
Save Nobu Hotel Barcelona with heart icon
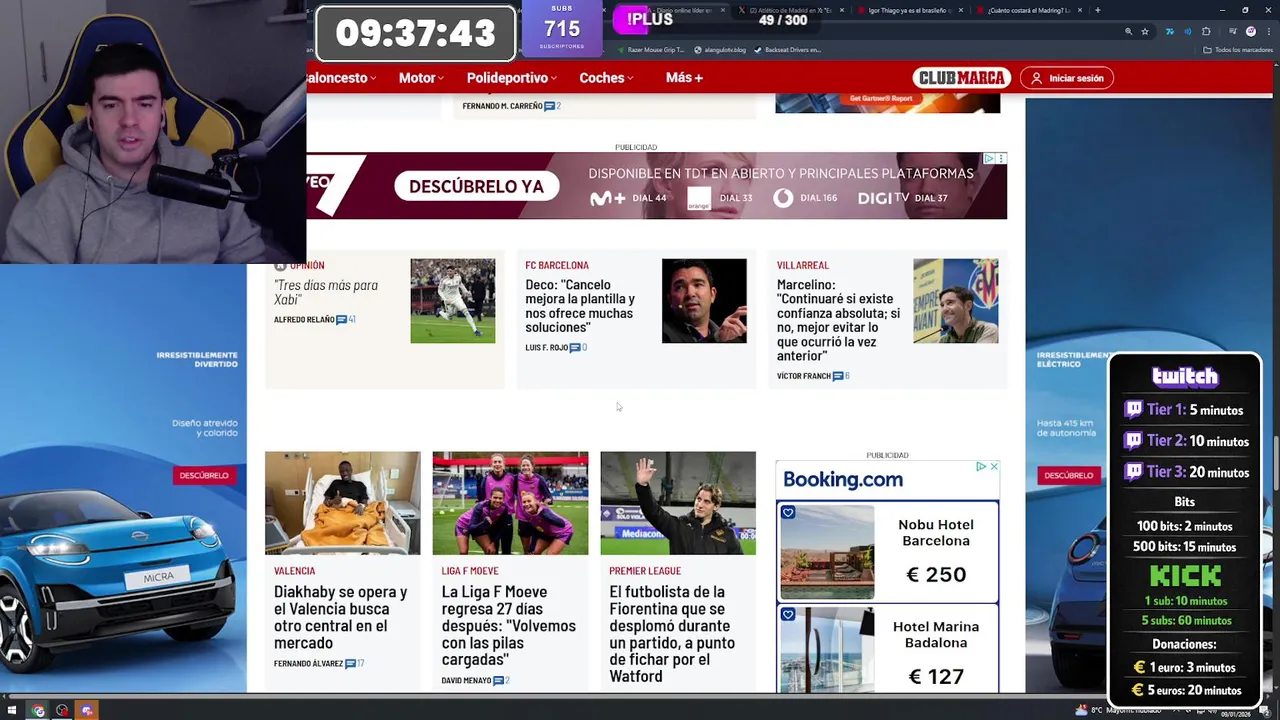point(788,513)
